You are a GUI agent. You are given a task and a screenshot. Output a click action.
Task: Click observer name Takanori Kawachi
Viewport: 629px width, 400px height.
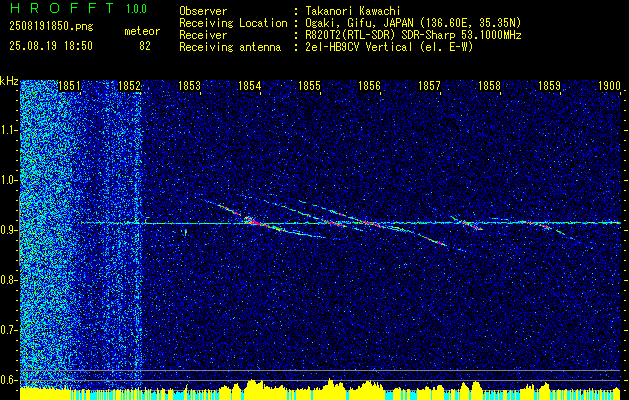(x=352, y=11)
